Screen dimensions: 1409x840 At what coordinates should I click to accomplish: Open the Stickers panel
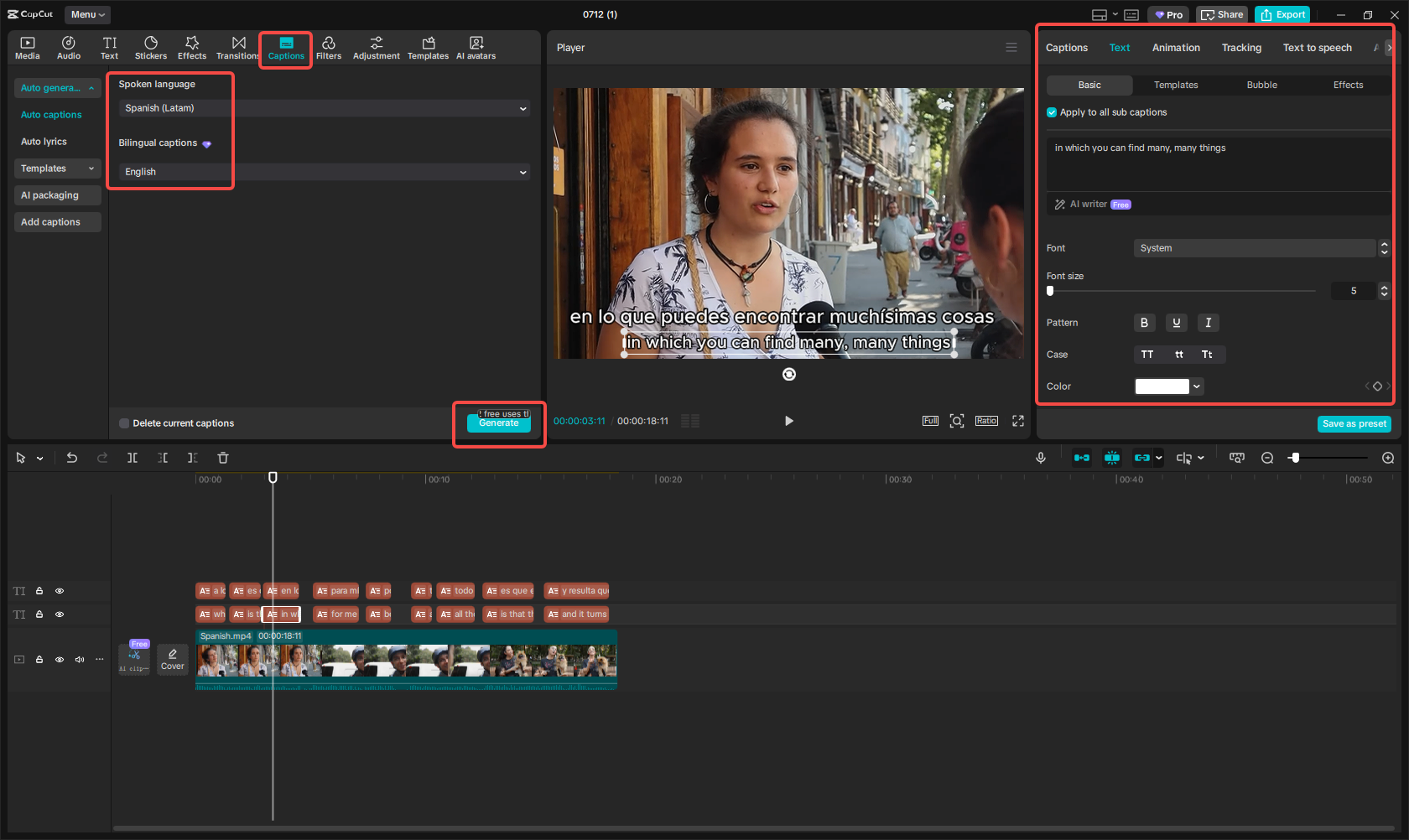(x=151, y=48)
